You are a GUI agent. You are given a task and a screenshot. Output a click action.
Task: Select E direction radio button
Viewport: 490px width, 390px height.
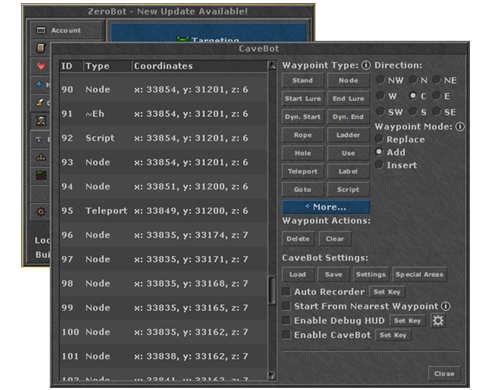pos(436,96)
